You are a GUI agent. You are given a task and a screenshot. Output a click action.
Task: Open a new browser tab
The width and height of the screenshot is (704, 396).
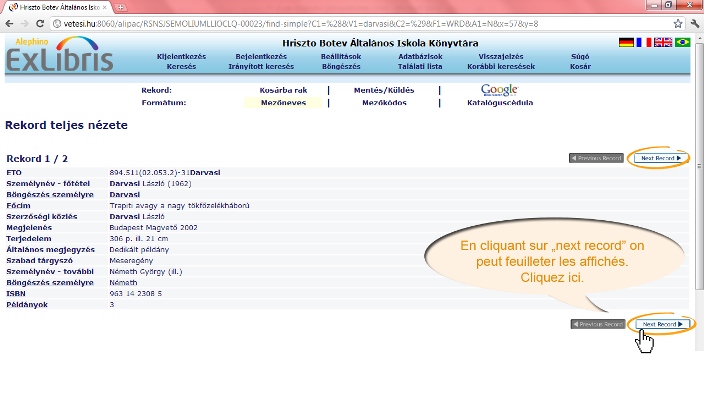pyautogui.click(x=120, y=7)
